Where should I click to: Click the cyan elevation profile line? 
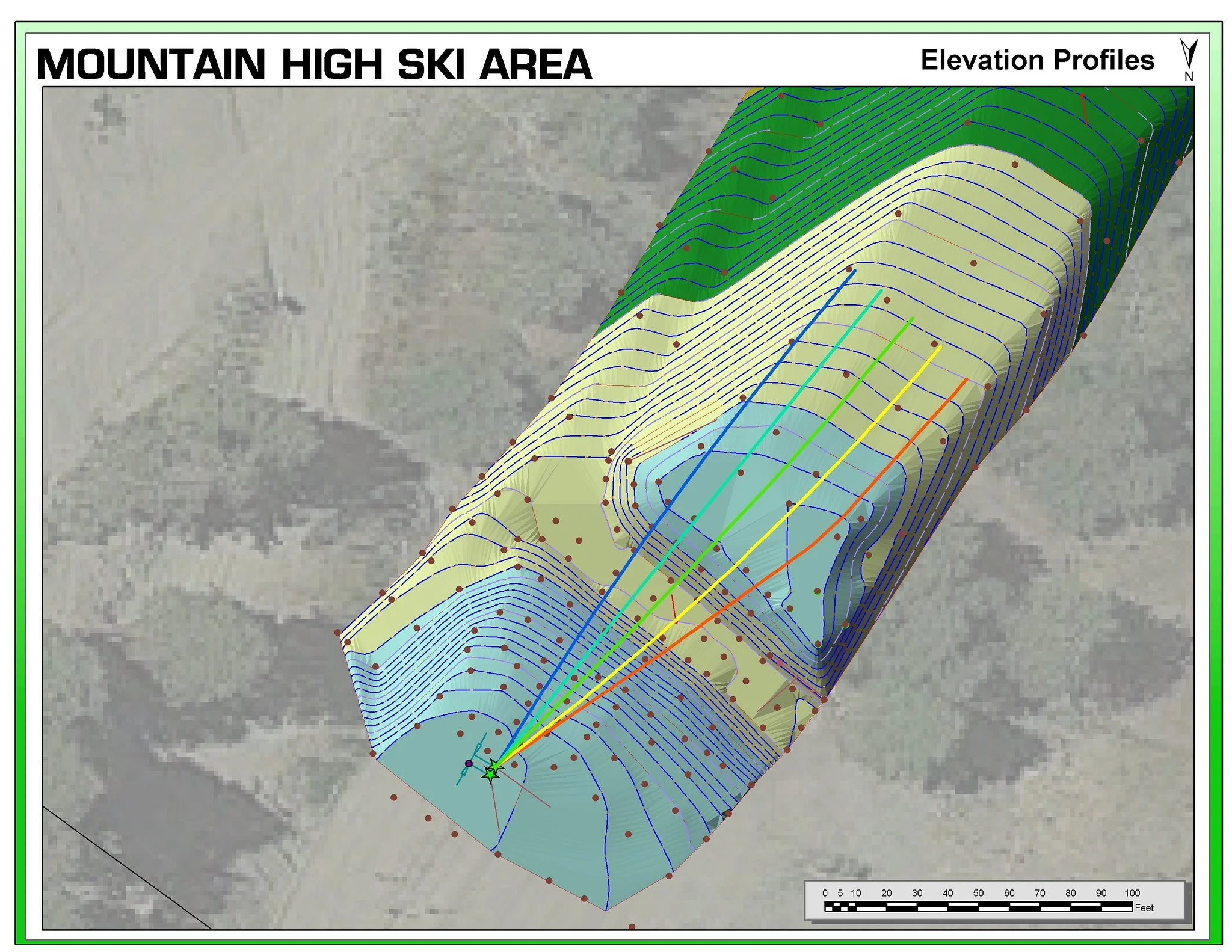(x=689, y=528)
